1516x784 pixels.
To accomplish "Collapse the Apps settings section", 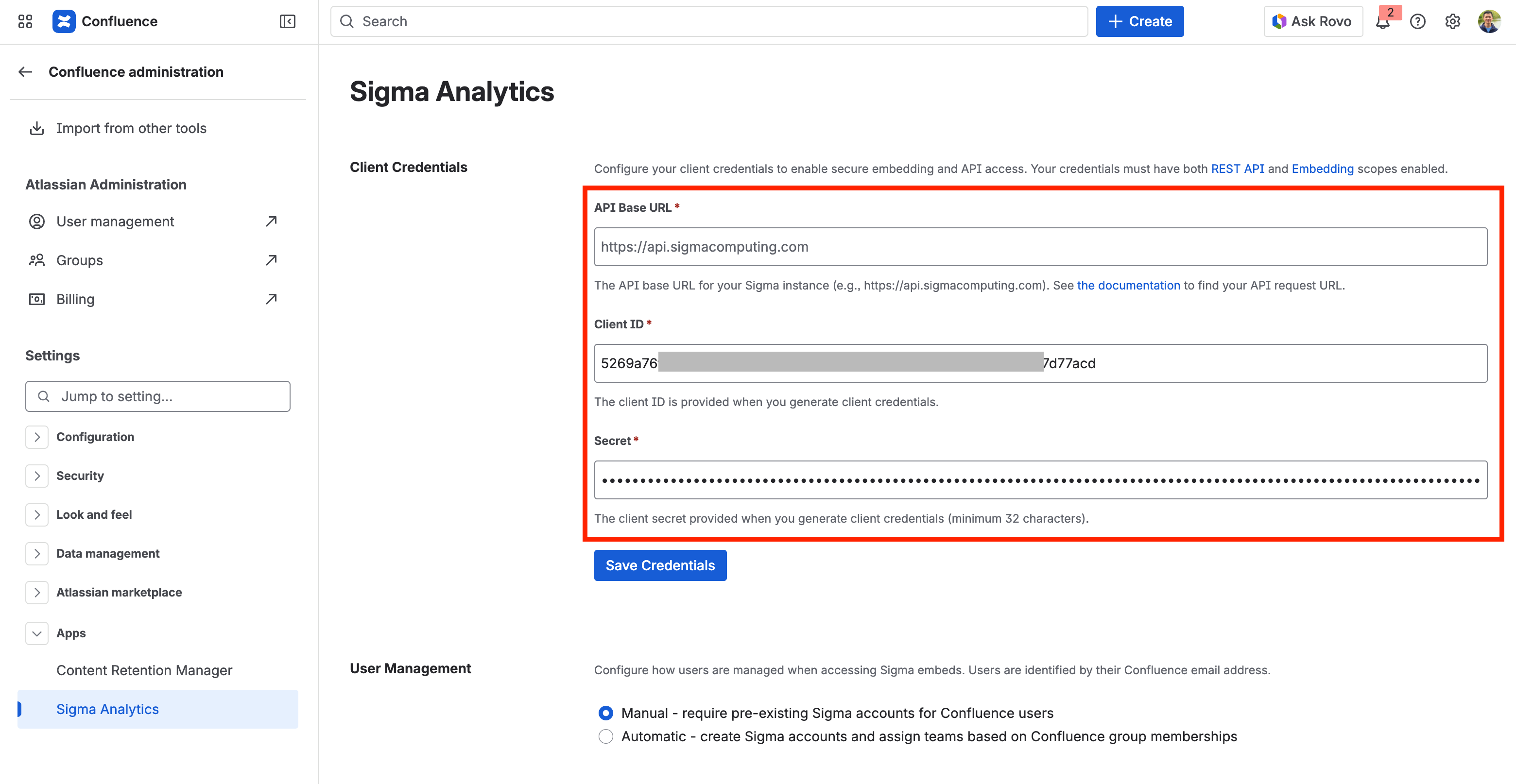I will pyautogui.click(x=37, y=633).
